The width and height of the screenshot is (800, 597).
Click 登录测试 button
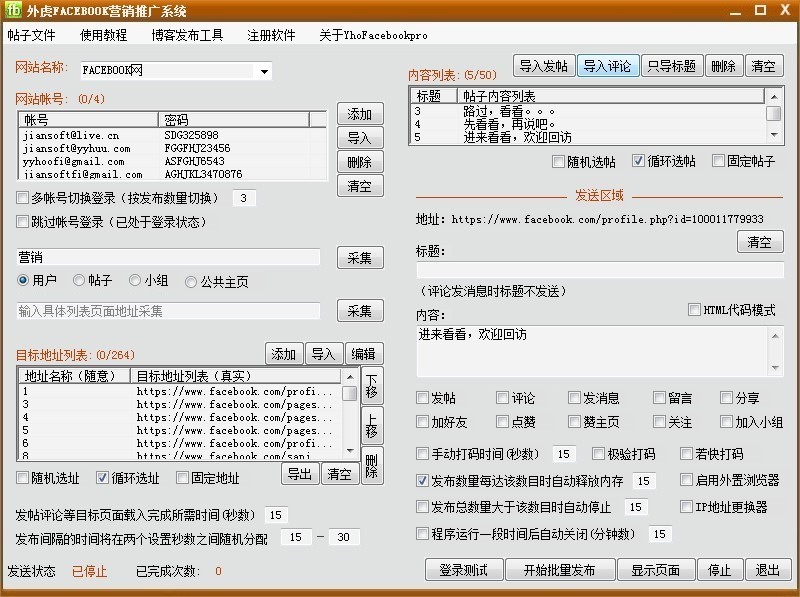(x=464, y=569)
